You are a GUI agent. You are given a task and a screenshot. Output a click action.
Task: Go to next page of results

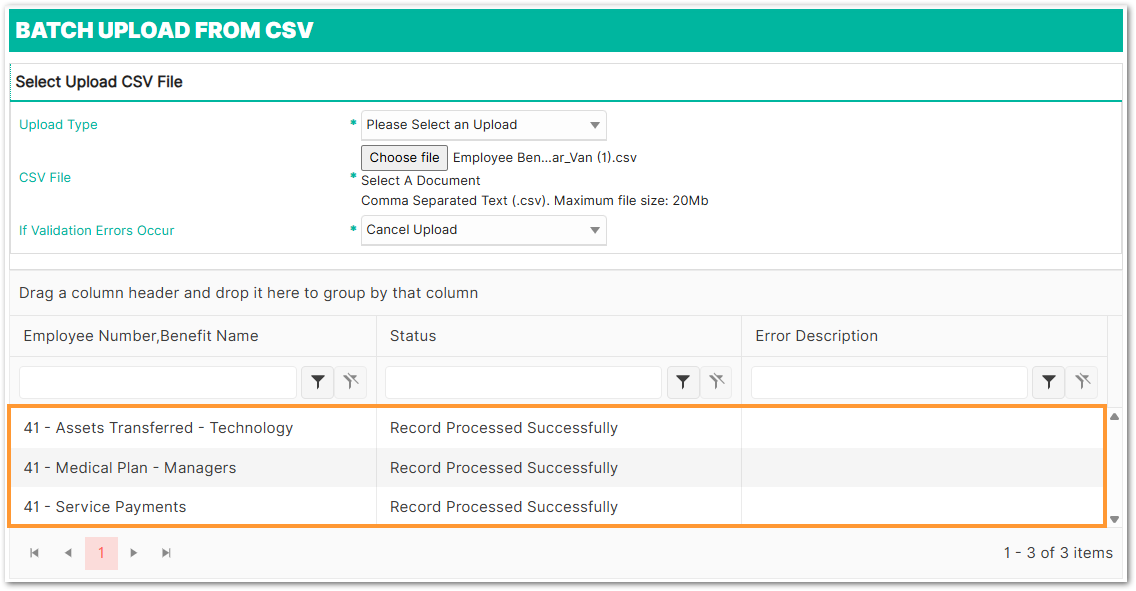click(134, 553)
